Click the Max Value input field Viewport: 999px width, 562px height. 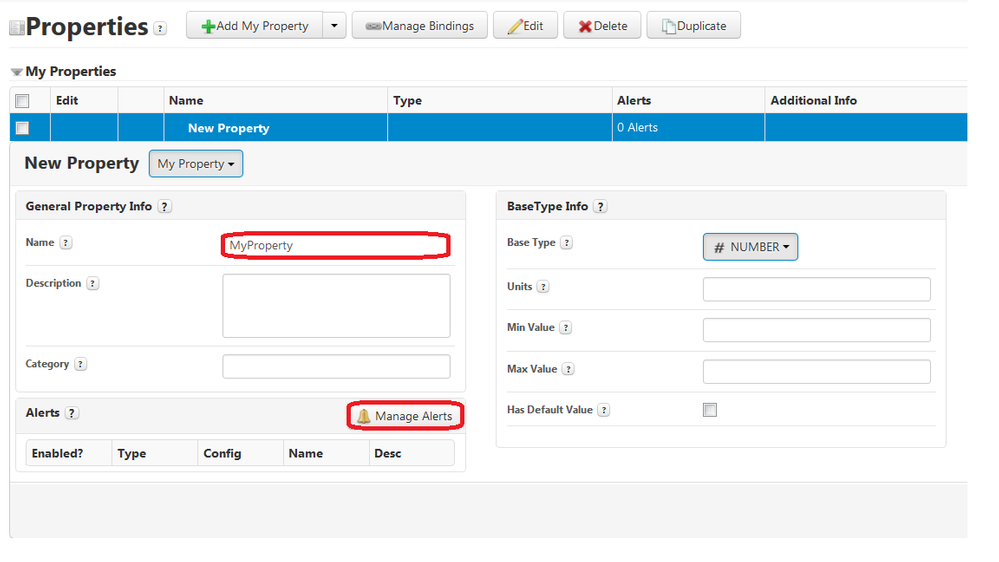tap(817, 371)
